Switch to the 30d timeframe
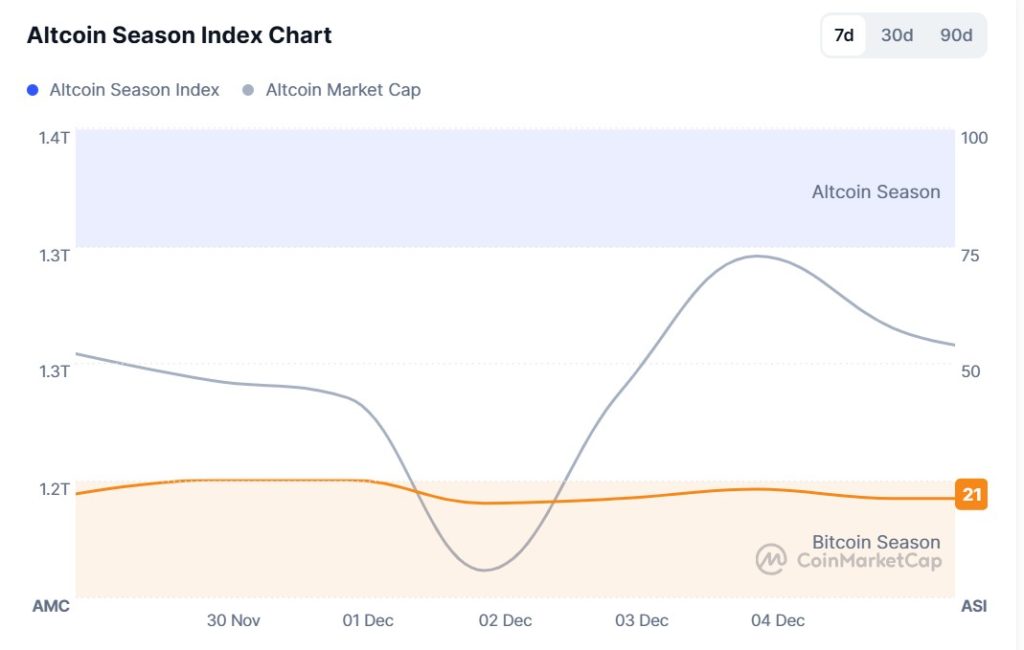The image size is (1024, 650). (895, 35)
